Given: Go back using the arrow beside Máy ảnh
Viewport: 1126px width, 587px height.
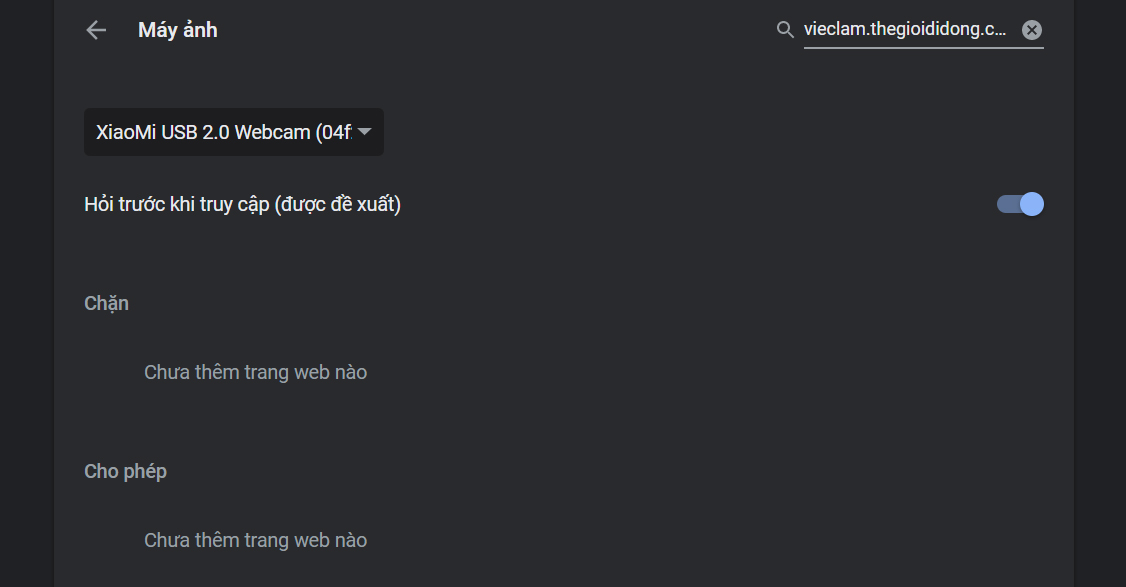Looking at the screenshot, I should [96, 30].
